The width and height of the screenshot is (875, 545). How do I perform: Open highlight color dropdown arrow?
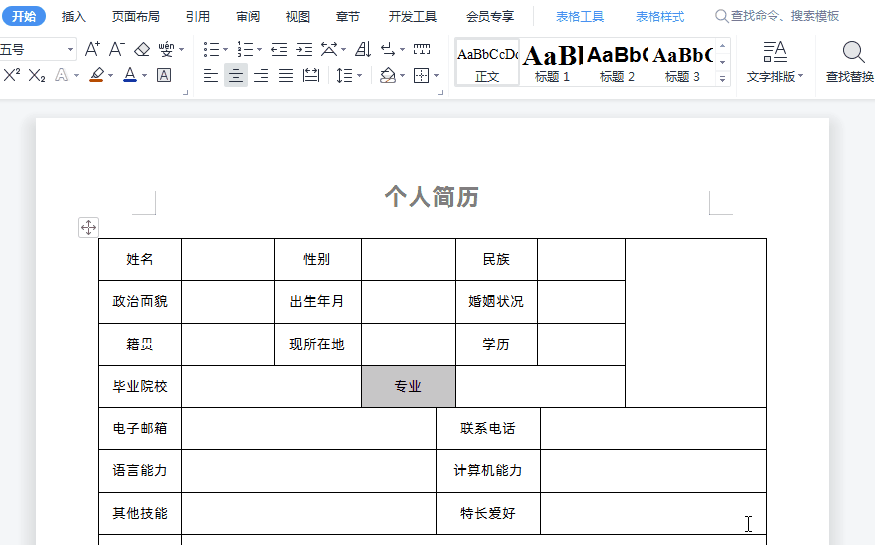click(x=110, y=75)
